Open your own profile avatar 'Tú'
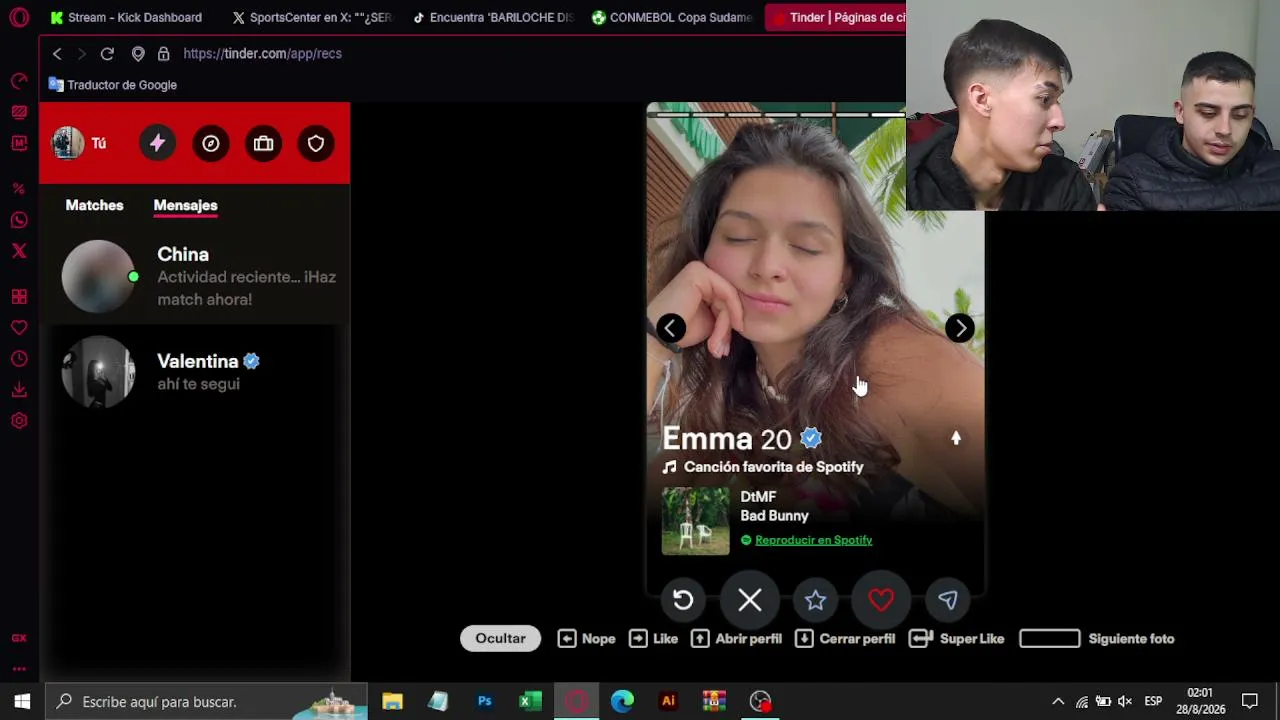This screenshot has width=1280, height=720. tap(79, 143)
